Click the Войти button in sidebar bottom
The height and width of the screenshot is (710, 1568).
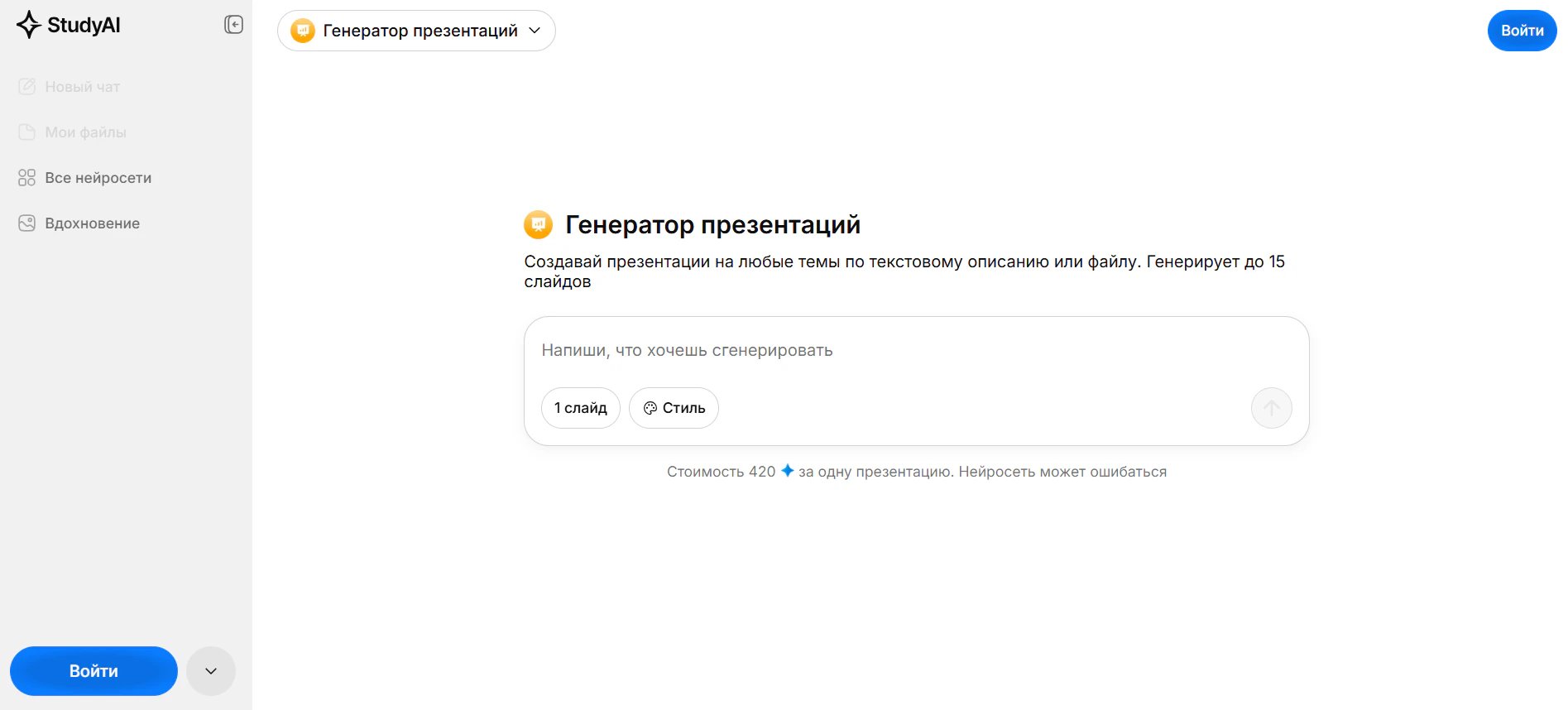pos(94,671)
